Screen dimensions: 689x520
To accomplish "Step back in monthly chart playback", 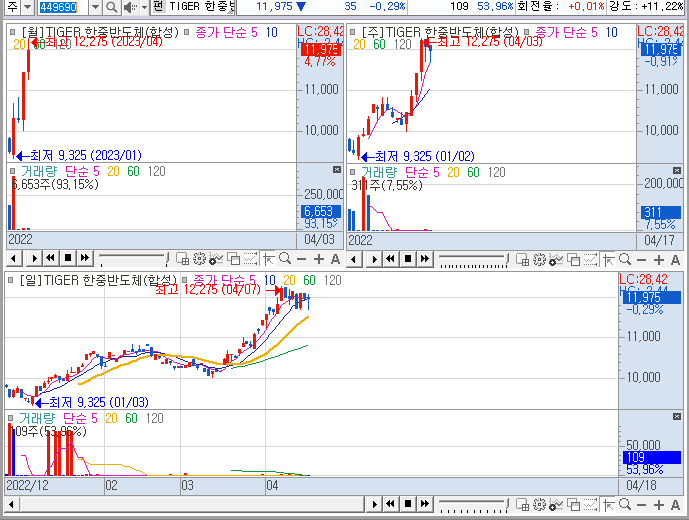I will point(14,258).
